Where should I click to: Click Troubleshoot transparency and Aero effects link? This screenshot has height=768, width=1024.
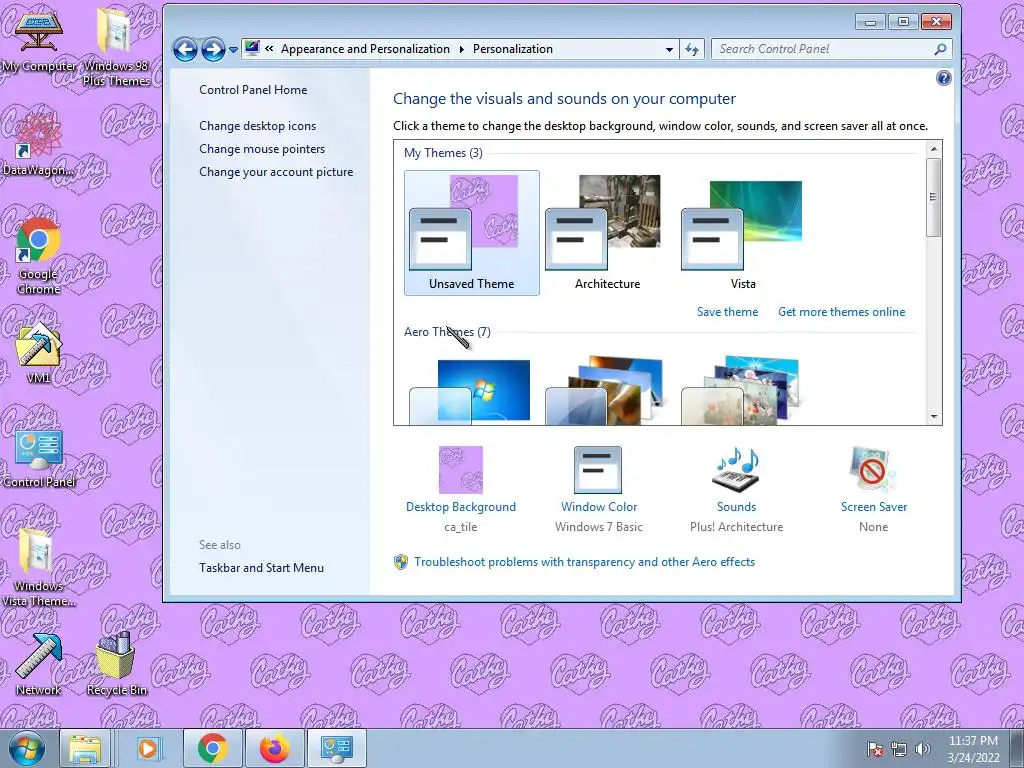pos(584,562)
